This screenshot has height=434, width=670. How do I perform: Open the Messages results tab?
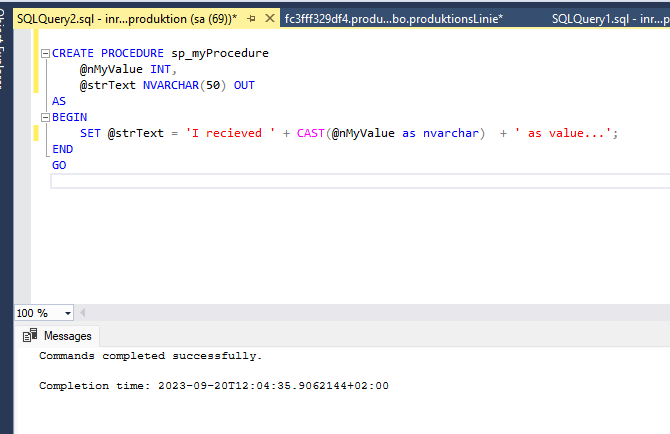coord(67,336)
